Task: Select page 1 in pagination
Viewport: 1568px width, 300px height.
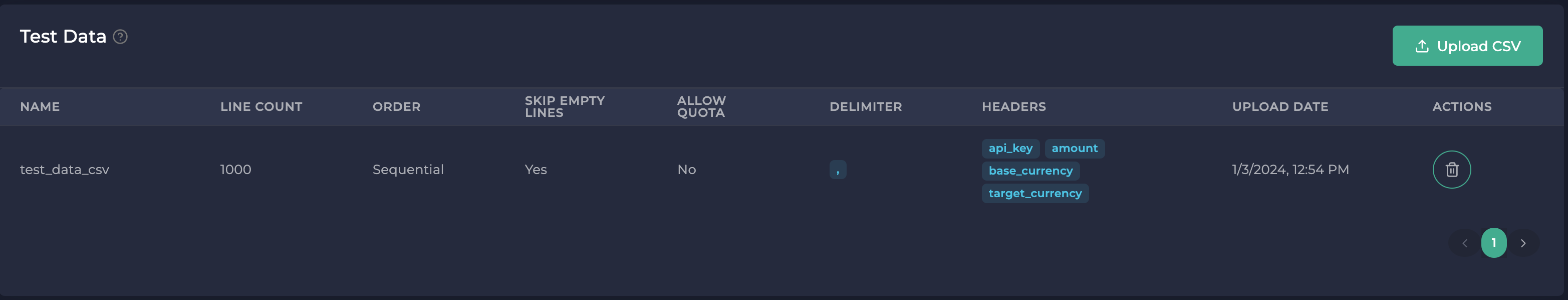Action: coord(1495,243)
